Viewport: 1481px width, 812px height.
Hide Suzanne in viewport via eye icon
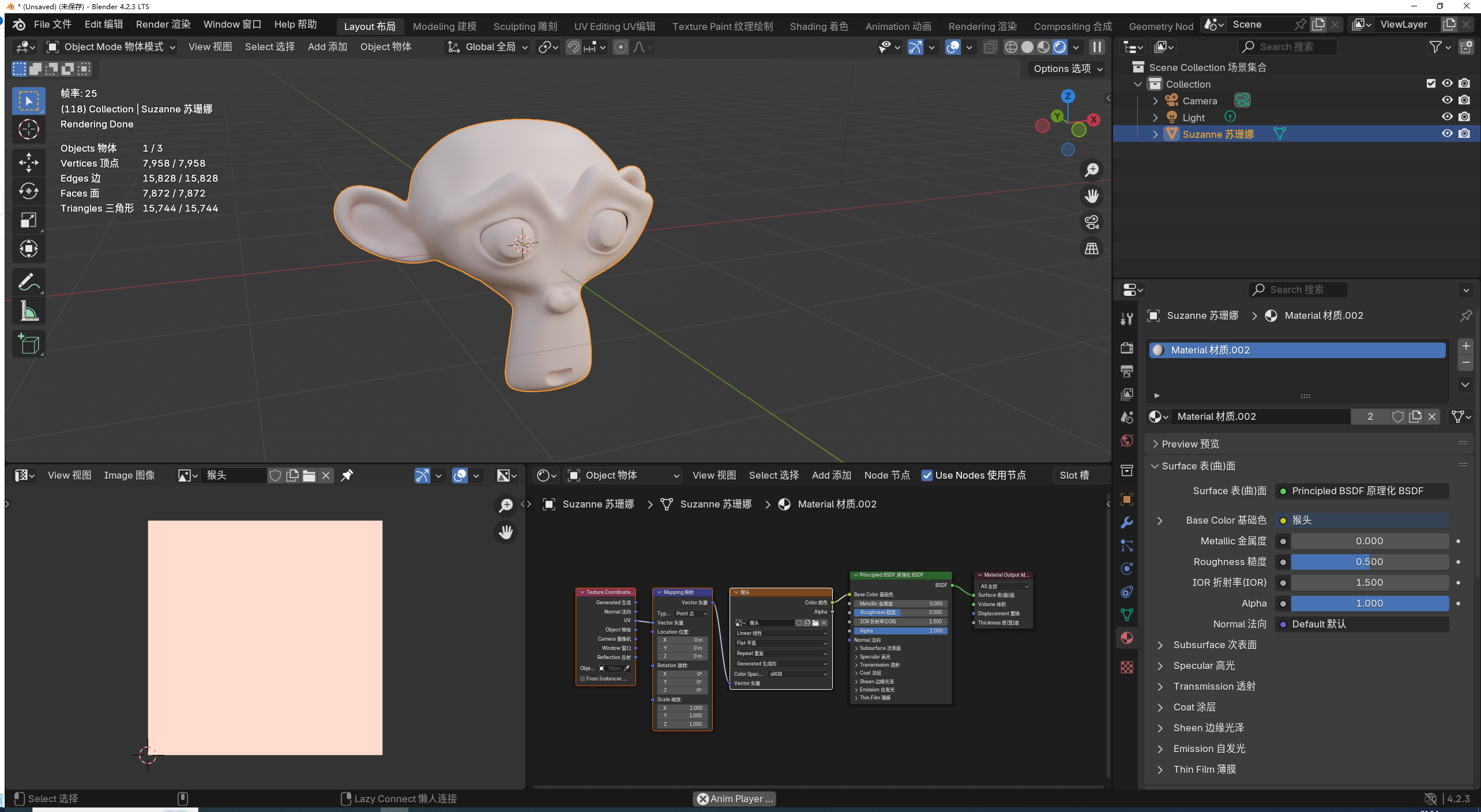[1447, 134]
